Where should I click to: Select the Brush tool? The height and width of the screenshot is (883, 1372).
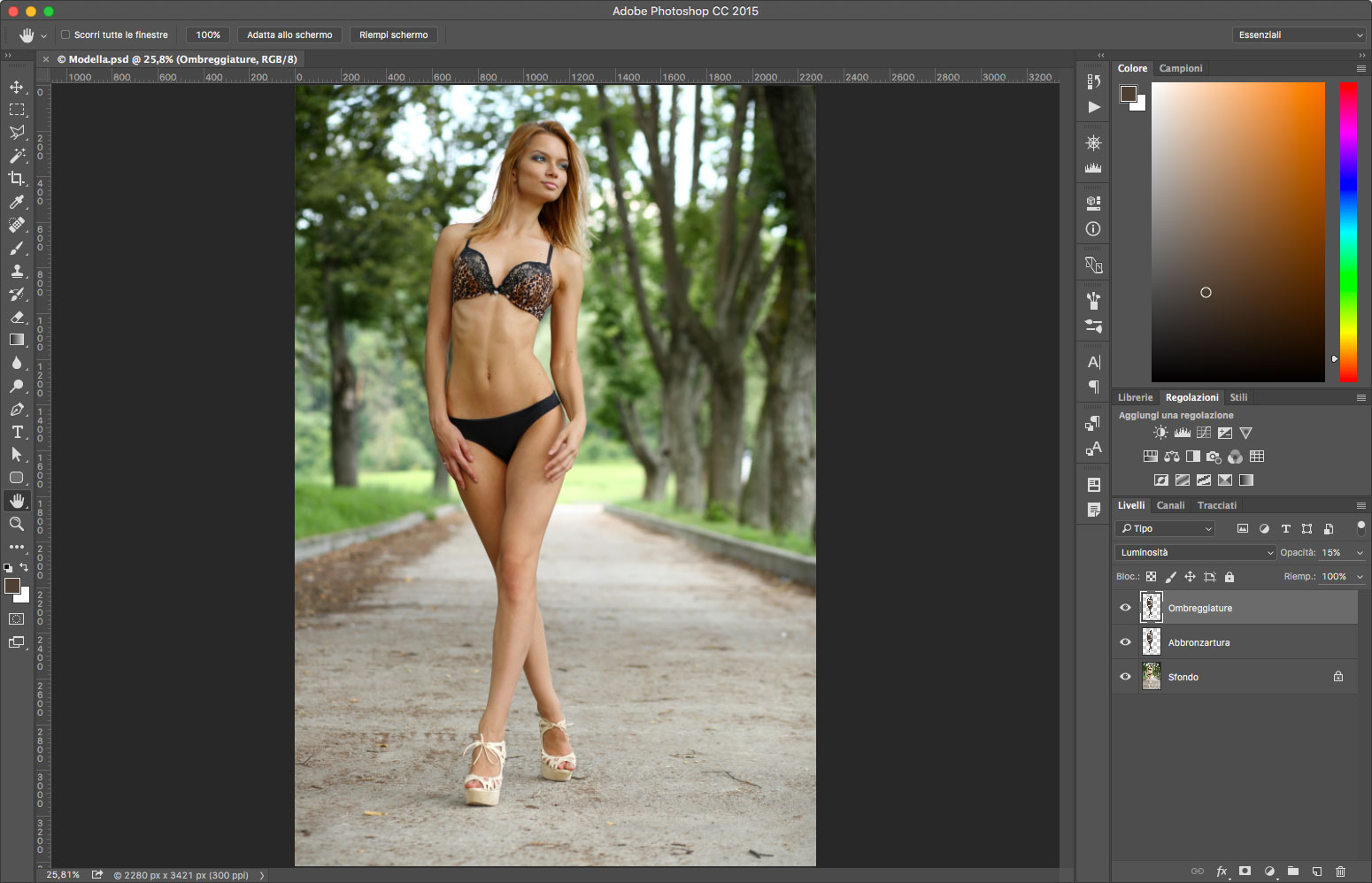coord(17,248)
